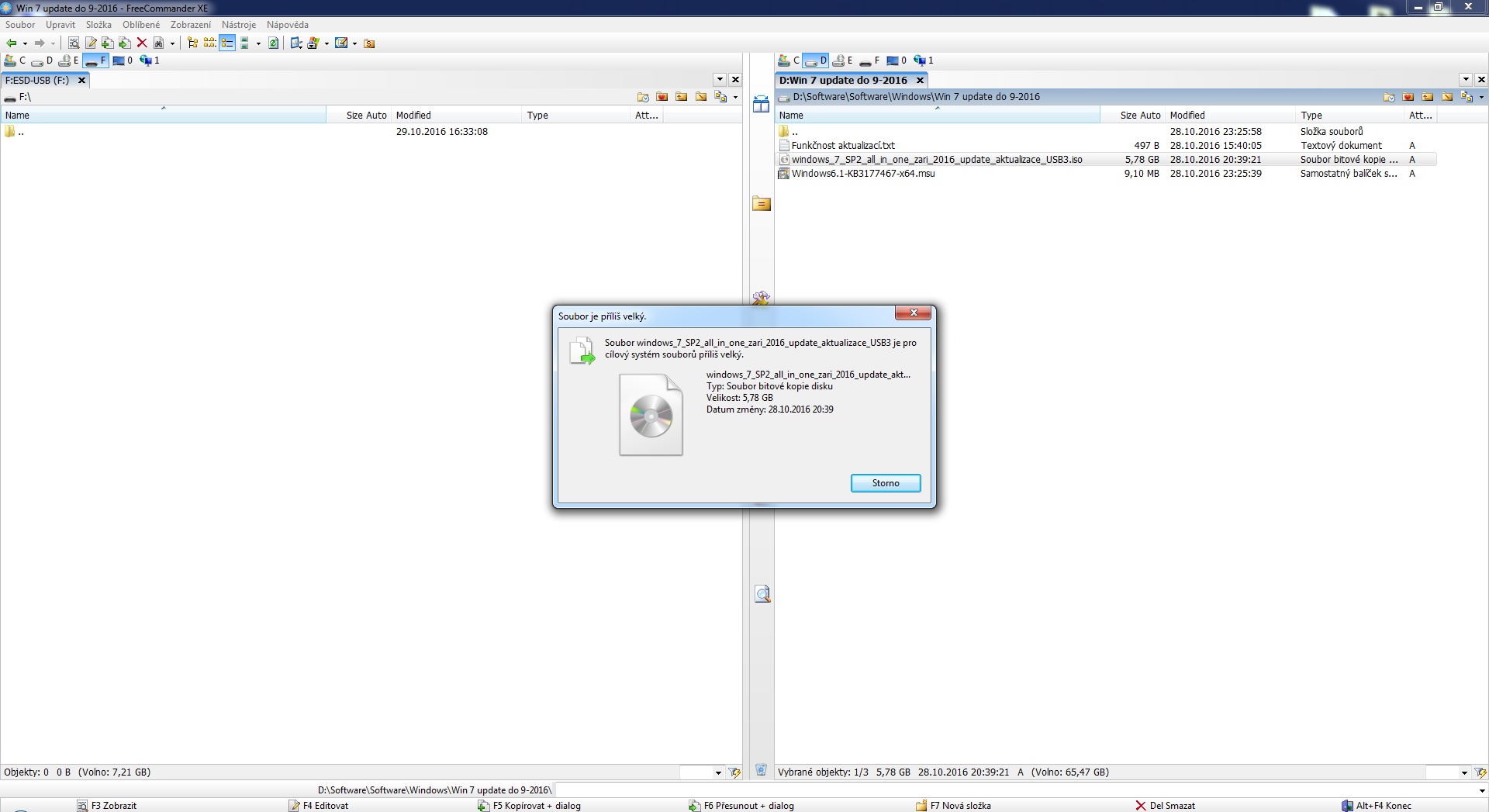This screenshot has width=1489, height=812.
Task: Switch to thumbnails view icon
Action: tap(245, 43)
